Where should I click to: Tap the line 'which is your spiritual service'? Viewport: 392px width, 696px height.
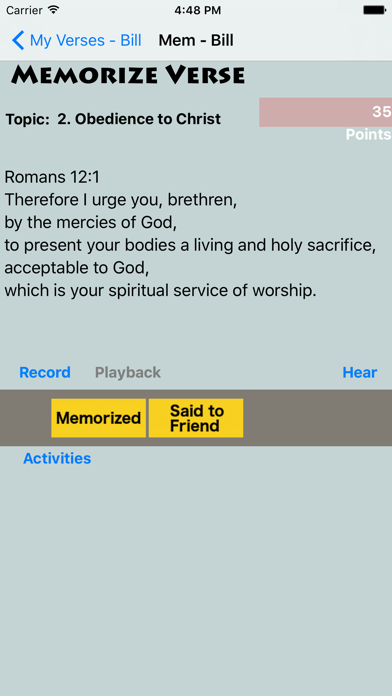tap(160, 291)
